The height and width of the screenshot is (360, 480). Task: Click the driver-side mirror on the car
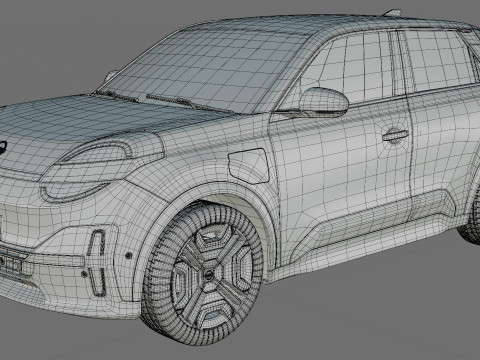323,102
